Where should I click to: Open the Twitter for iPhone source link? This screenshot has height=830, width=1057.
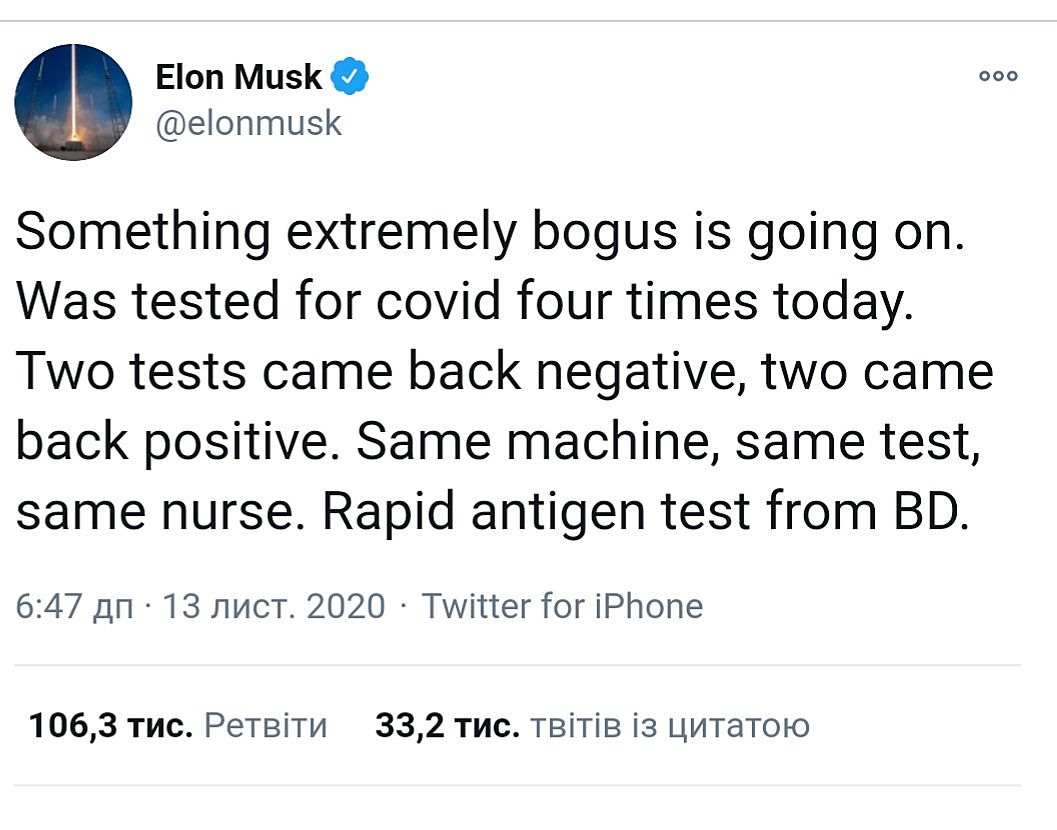coord(562,606)
